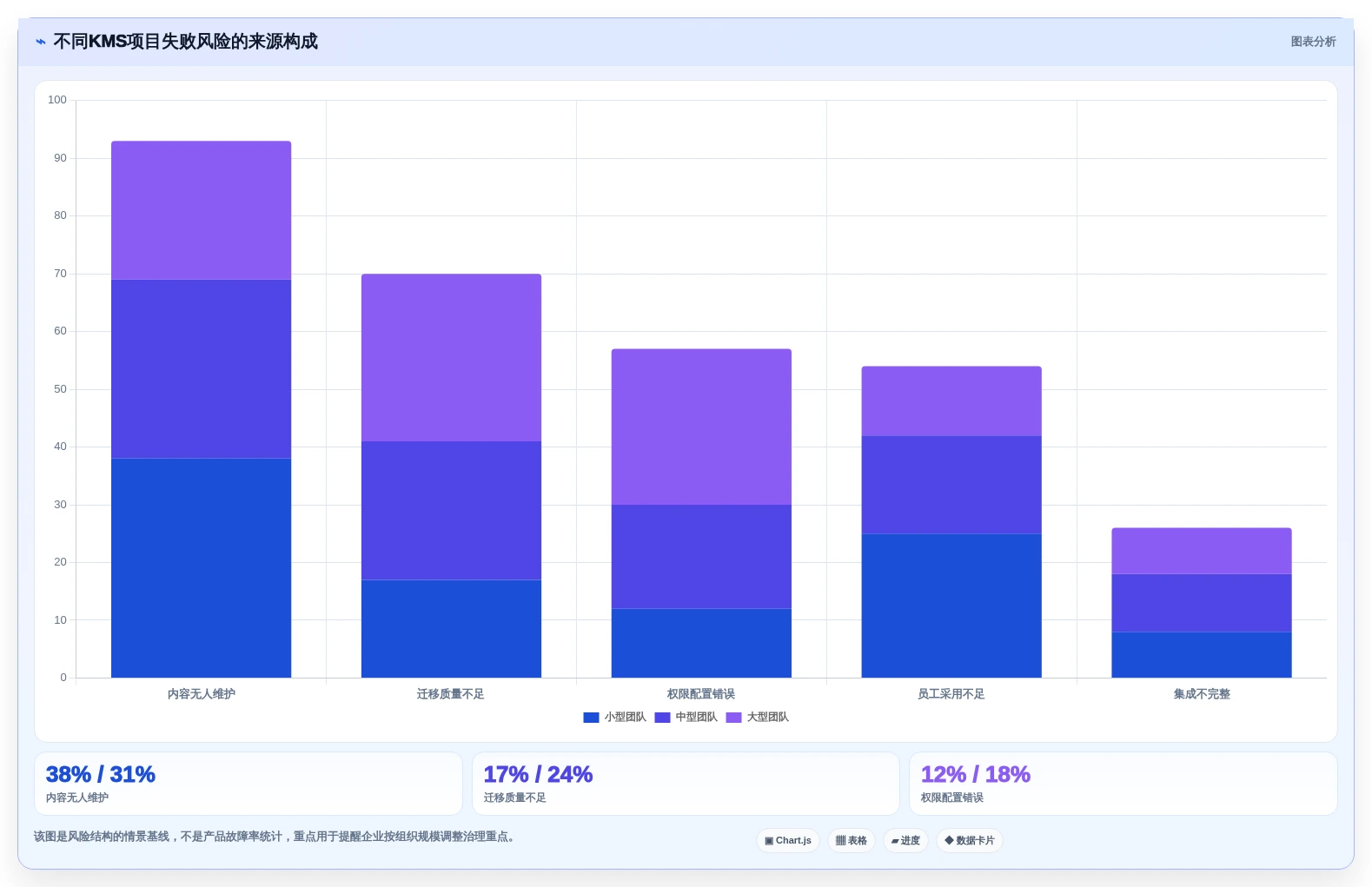Image resolution: width=1372 pixels, height=887 pixels.
Task: Click the 小型团队 segment of the 员工采用不足 bar
Action: click(x=951, y=606)
